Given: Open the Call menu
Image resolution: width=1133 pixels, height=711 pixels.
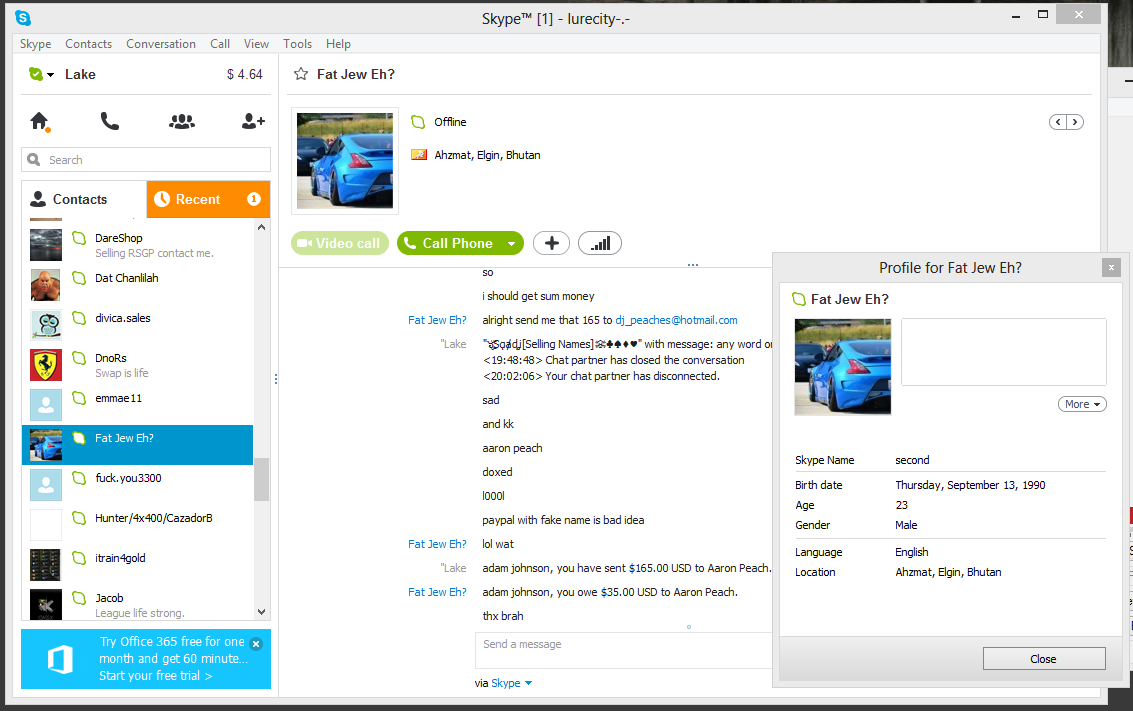Looking at the screenshot, I should coord(220,44).
